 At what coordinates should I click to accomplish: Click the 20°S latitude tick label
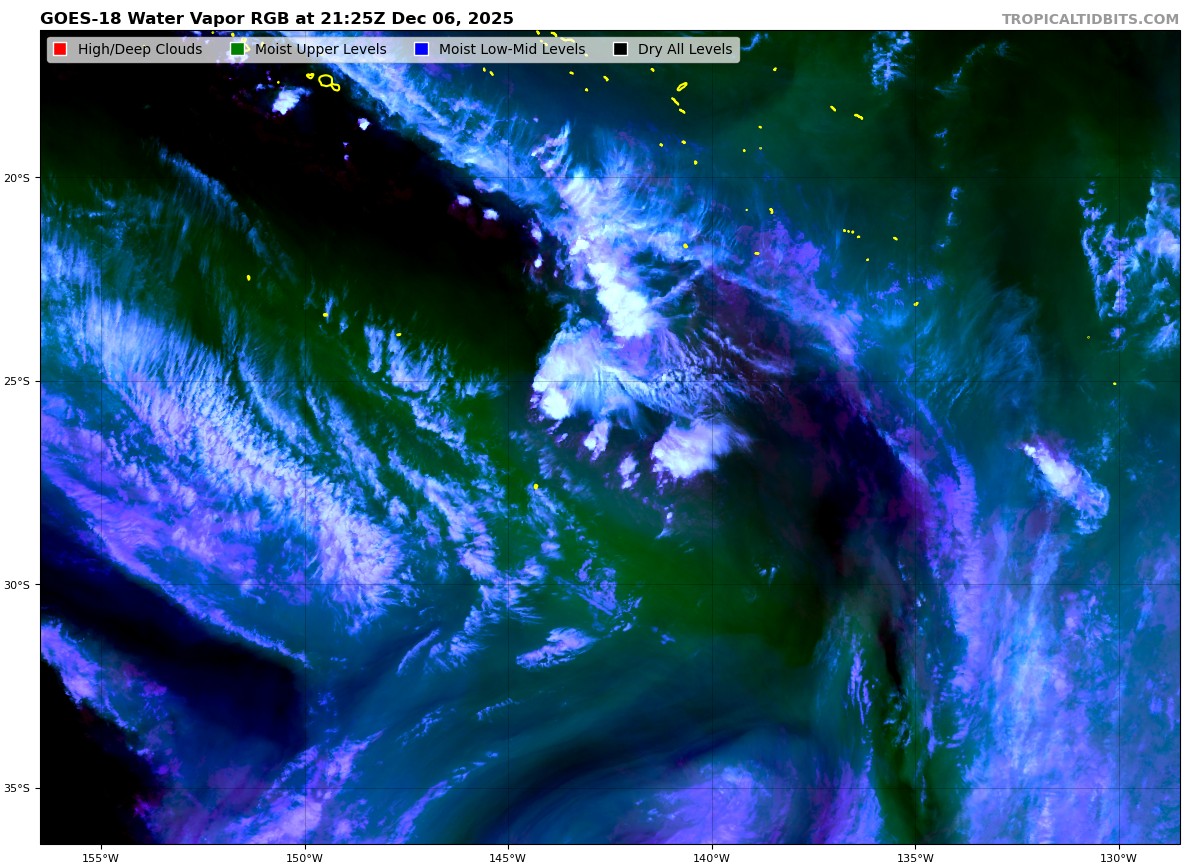point(17,178)
